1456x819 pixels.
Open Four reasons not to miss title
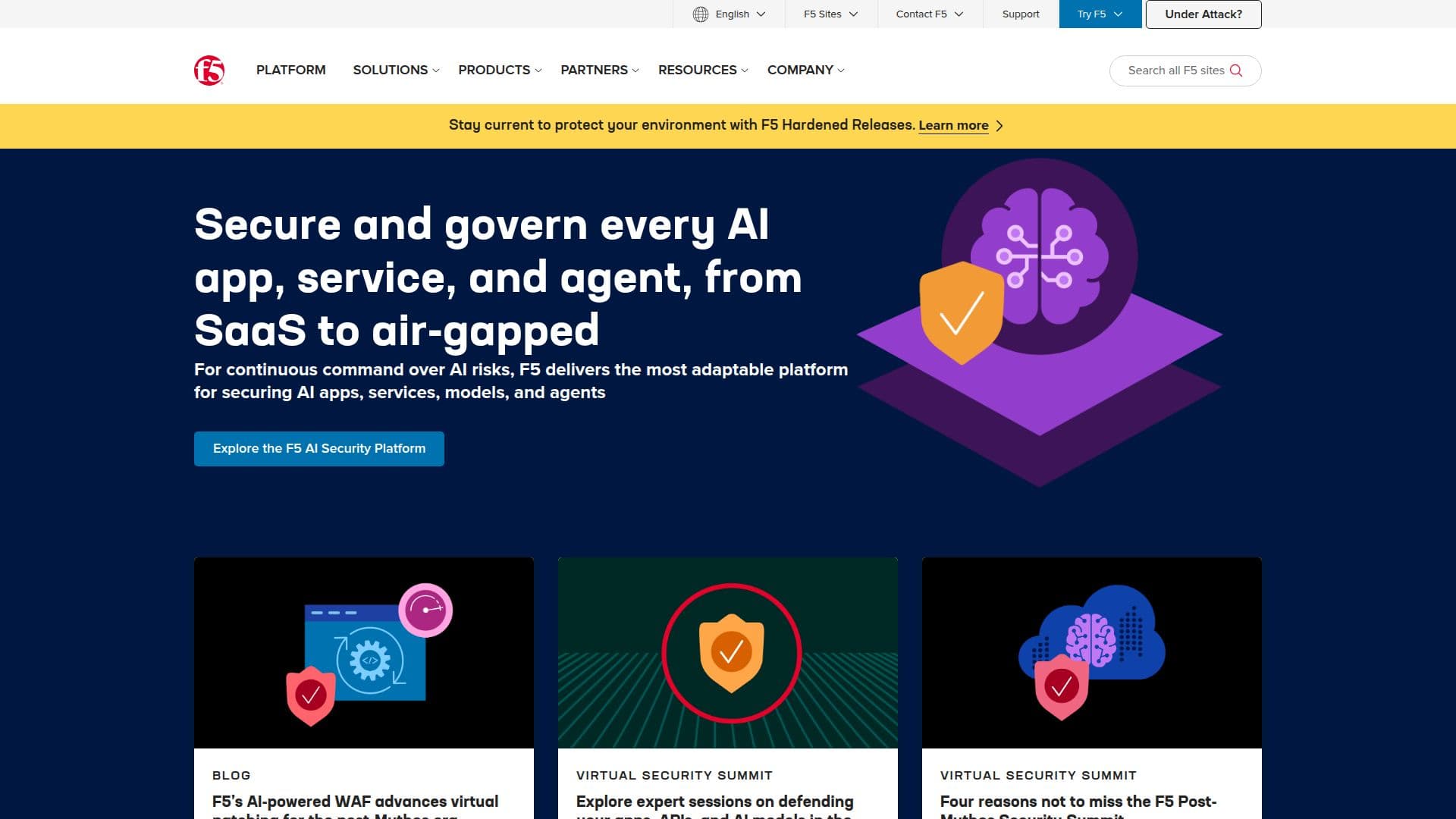click(1078, 807)
